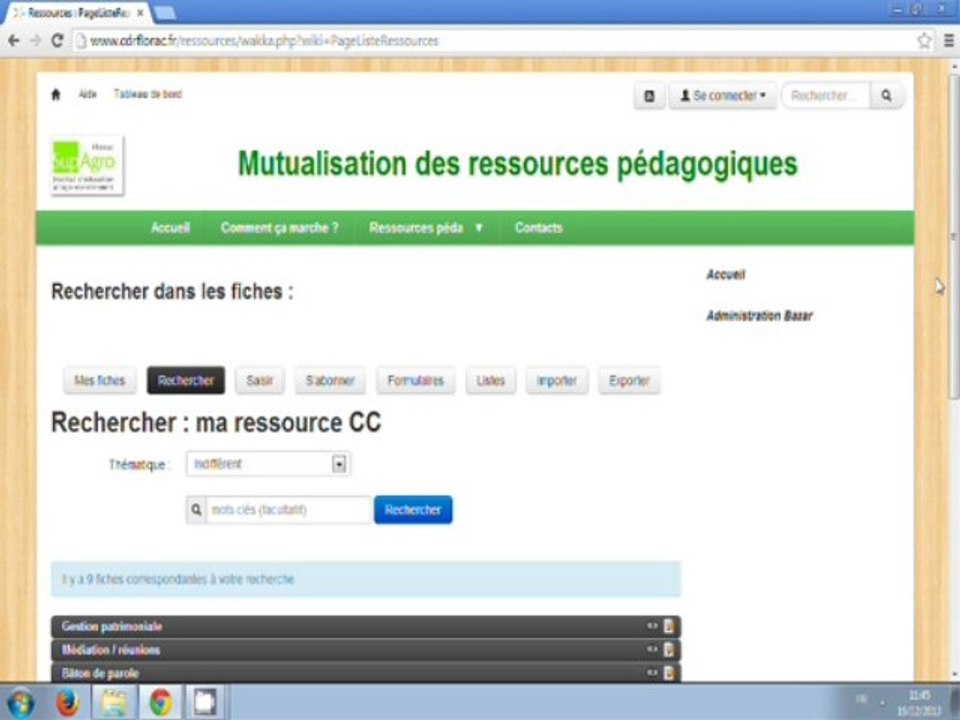Image resolution: width=960 pixels, height=720 pixels.
Task: Open the Chrome menu icon
Action: [948, 41]
